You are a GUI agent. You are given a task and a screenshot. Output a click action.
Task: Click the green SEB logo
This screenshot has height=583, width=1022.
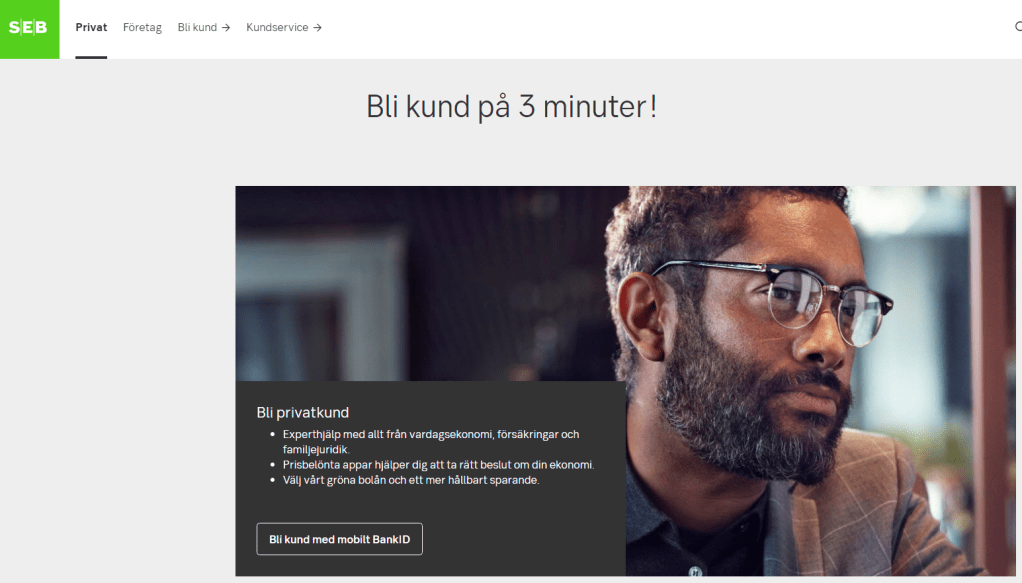pyautogui.click(x=29, y=29)
